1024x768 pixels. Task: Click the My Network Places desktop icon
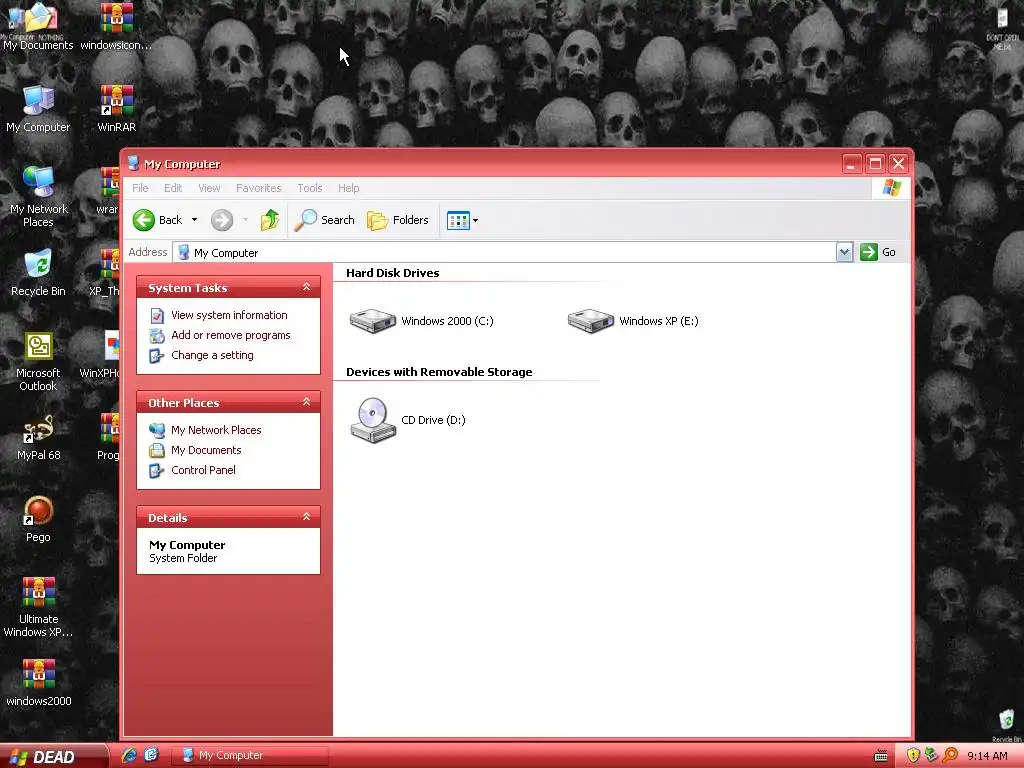click(x=38, y=196)
